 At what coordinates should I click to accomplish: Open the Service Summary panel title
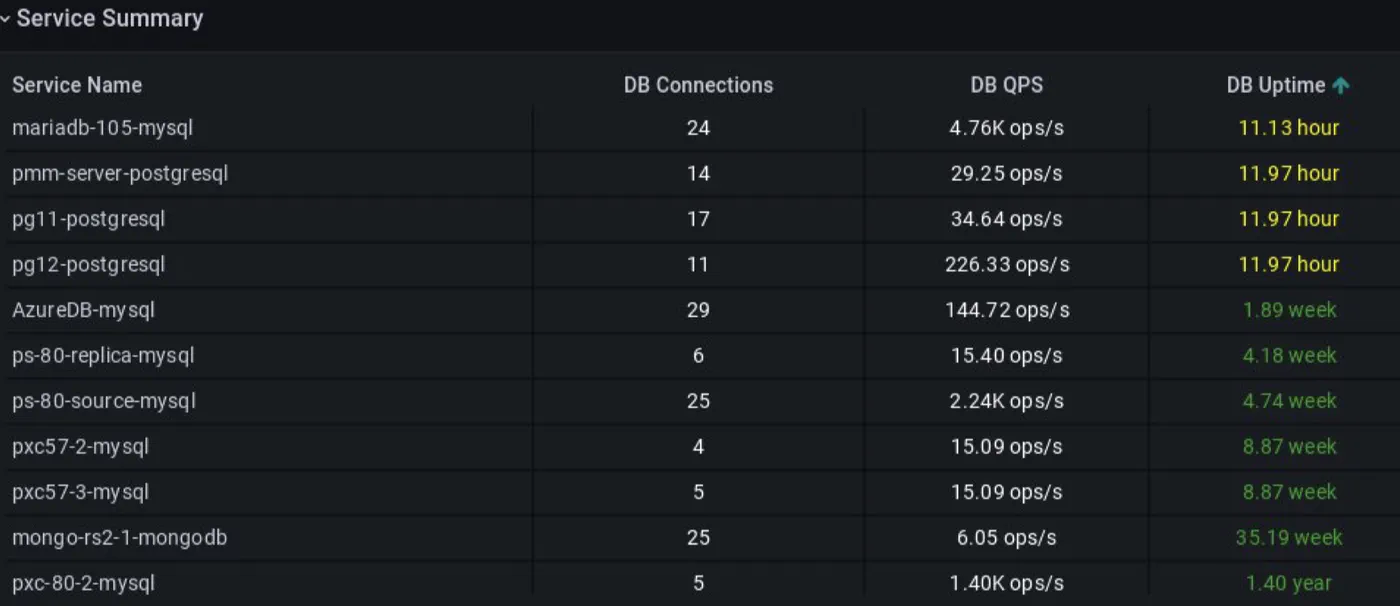110,18
